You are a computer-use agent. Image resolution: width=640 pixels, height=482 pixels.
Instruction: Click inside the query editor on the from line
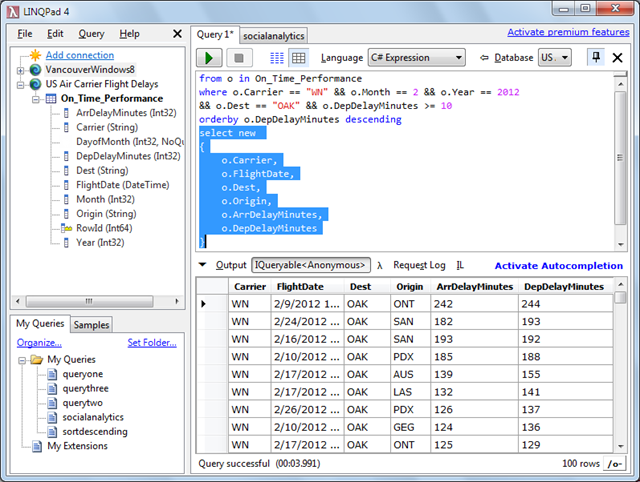coord(280,78)
